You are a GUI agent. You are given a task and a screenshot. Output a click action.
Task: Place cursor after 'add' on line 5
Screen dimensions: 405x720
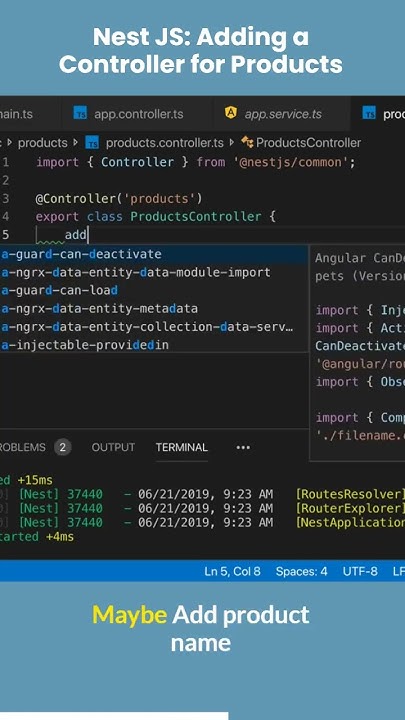[87, 235]
